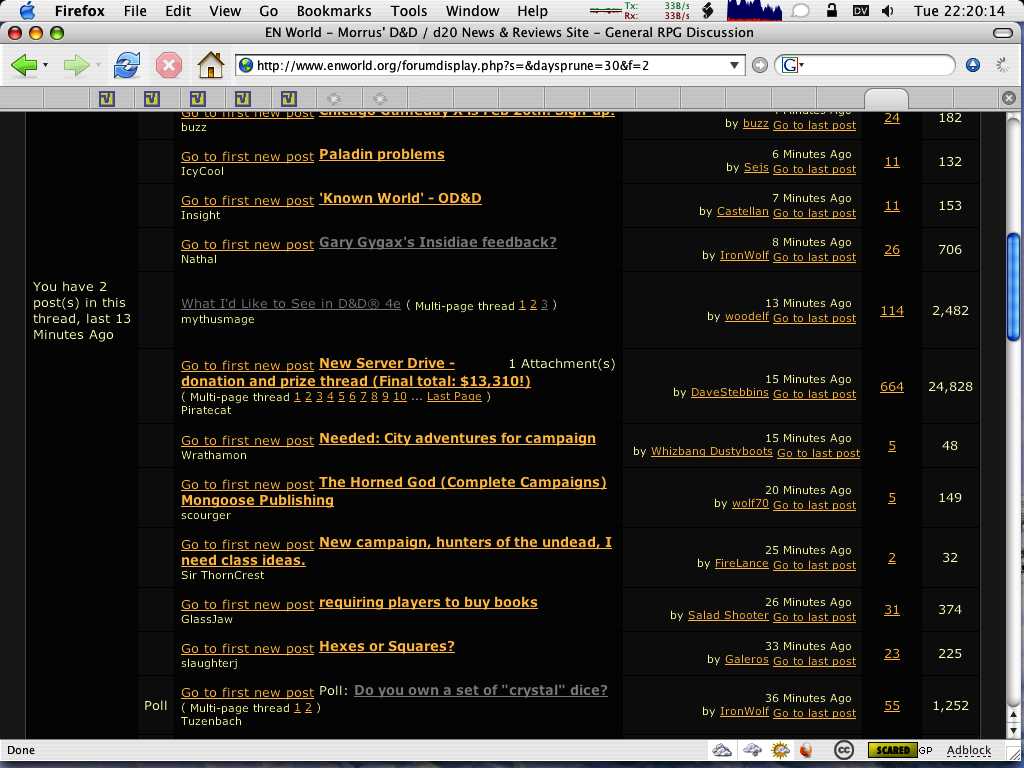Go to first new post of 'The Horned God' thread
The width and height of the screenshot is (1024, 768).
248,485
